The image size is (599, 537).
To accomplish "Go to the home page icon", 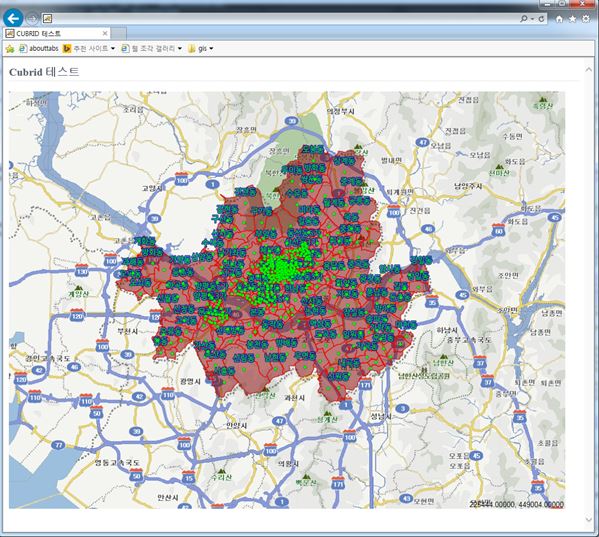I will pyautogui.click(x=559, y=19).
